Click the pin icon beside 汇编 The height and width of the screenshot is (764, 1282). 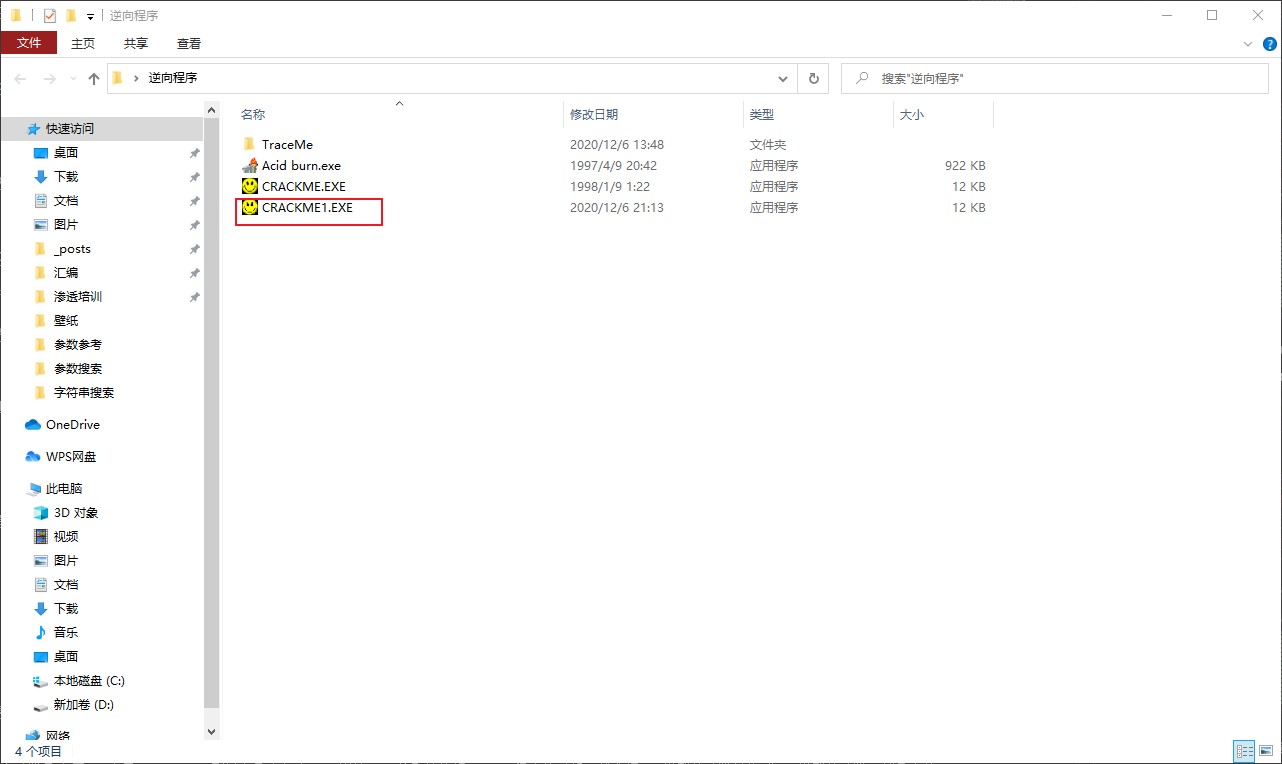click(x=194, y=273)
